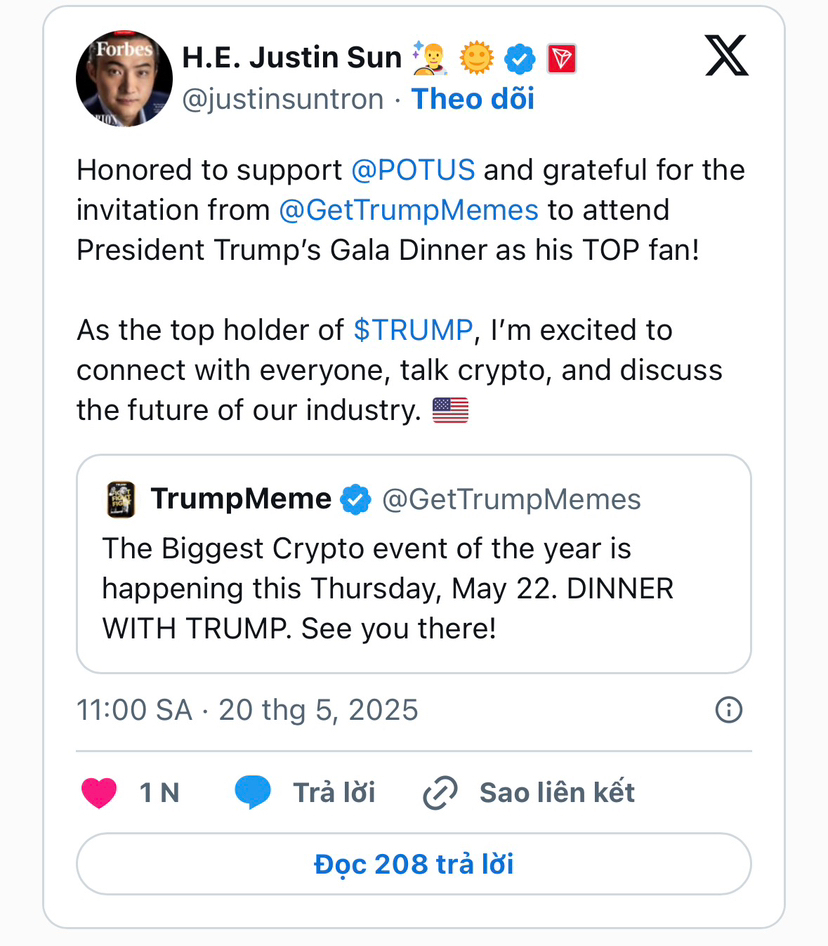Click the chain link copy icon

pos(440,793)
